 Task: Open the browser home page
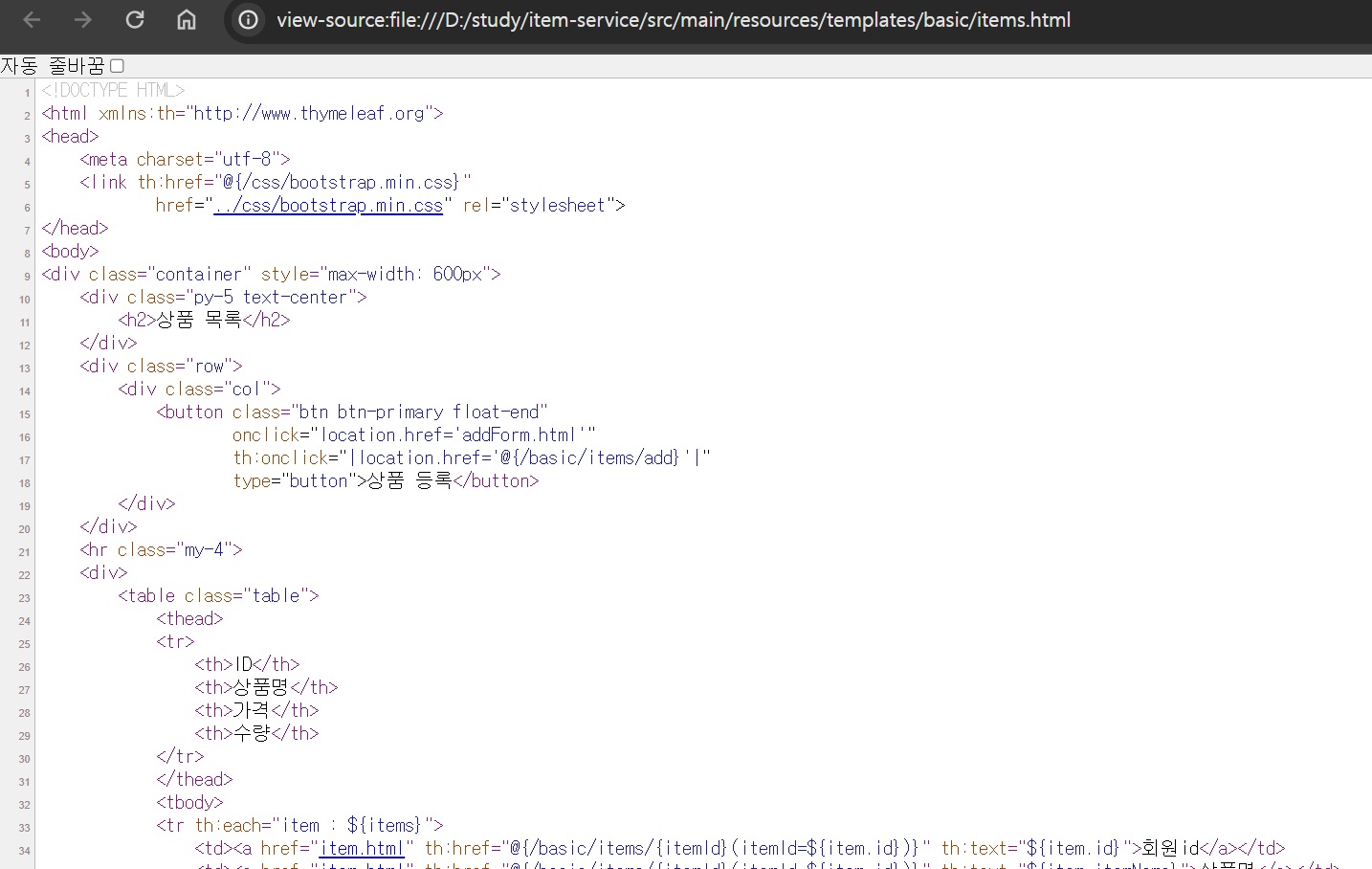(187, 20)
